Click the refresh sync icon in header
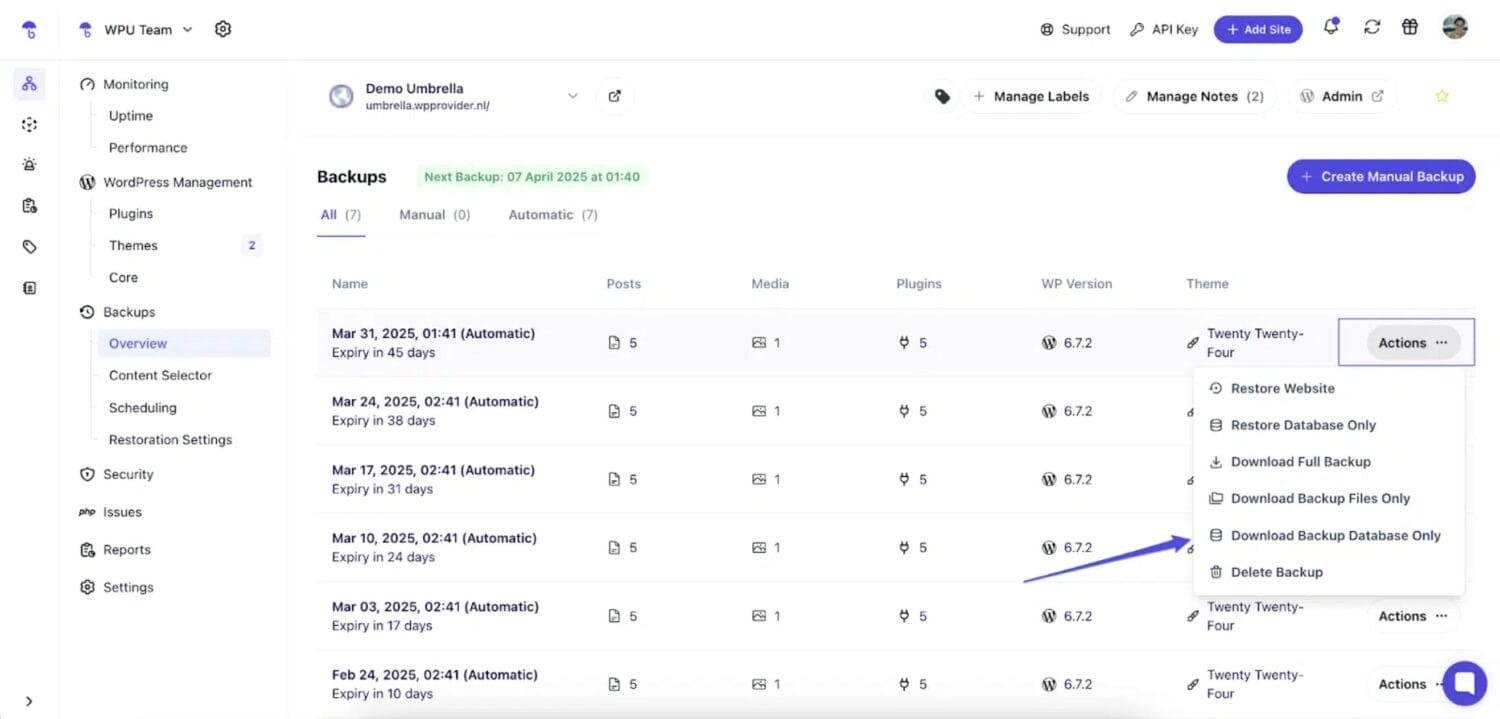 click(x=1372, y=28)
